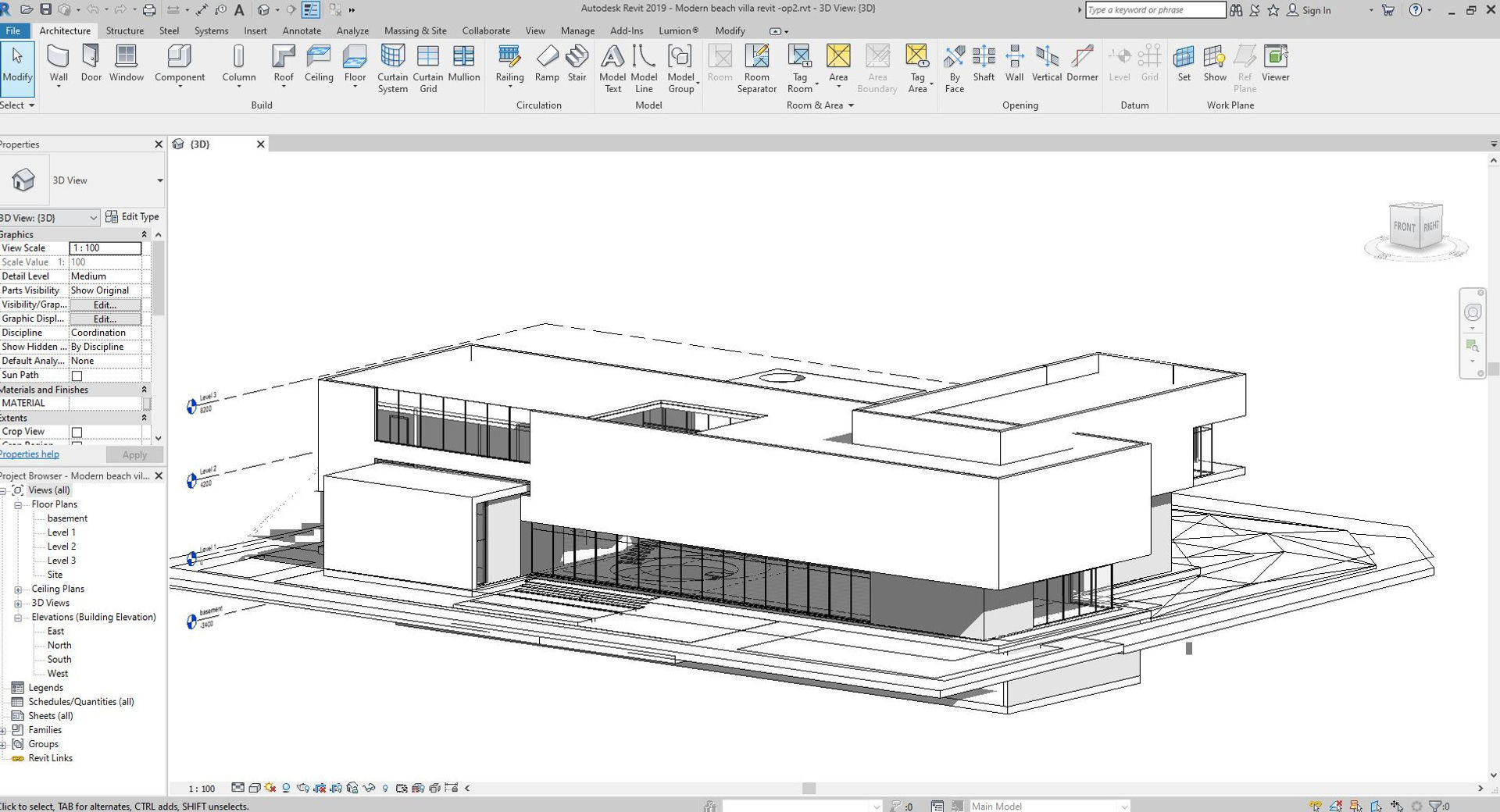Switch to the Lumion ribbon tab
The image size is (1500, 812).
pos(678,30)
